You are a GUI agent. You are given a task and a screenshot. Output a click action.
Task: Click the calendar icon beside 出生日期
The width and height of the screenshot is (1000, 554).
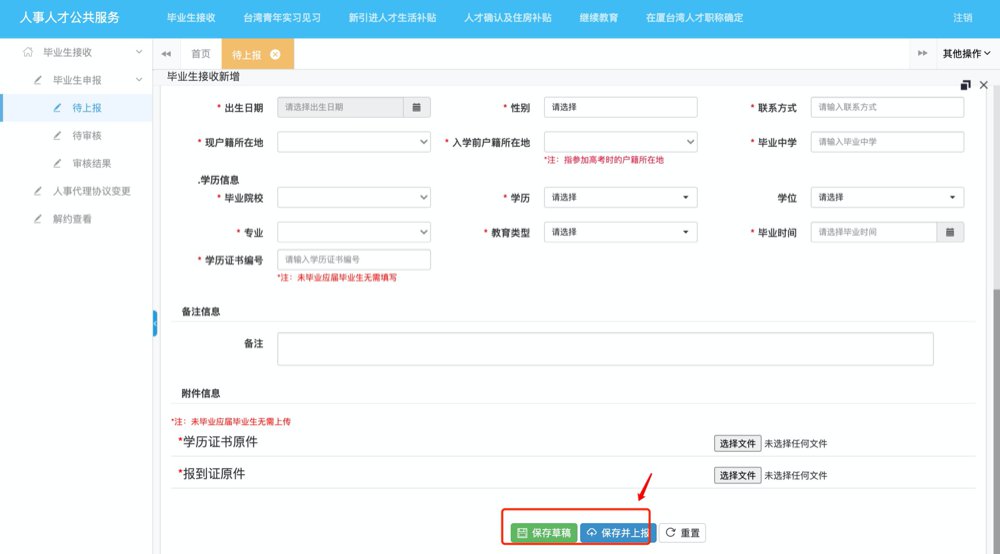(416, 107)
